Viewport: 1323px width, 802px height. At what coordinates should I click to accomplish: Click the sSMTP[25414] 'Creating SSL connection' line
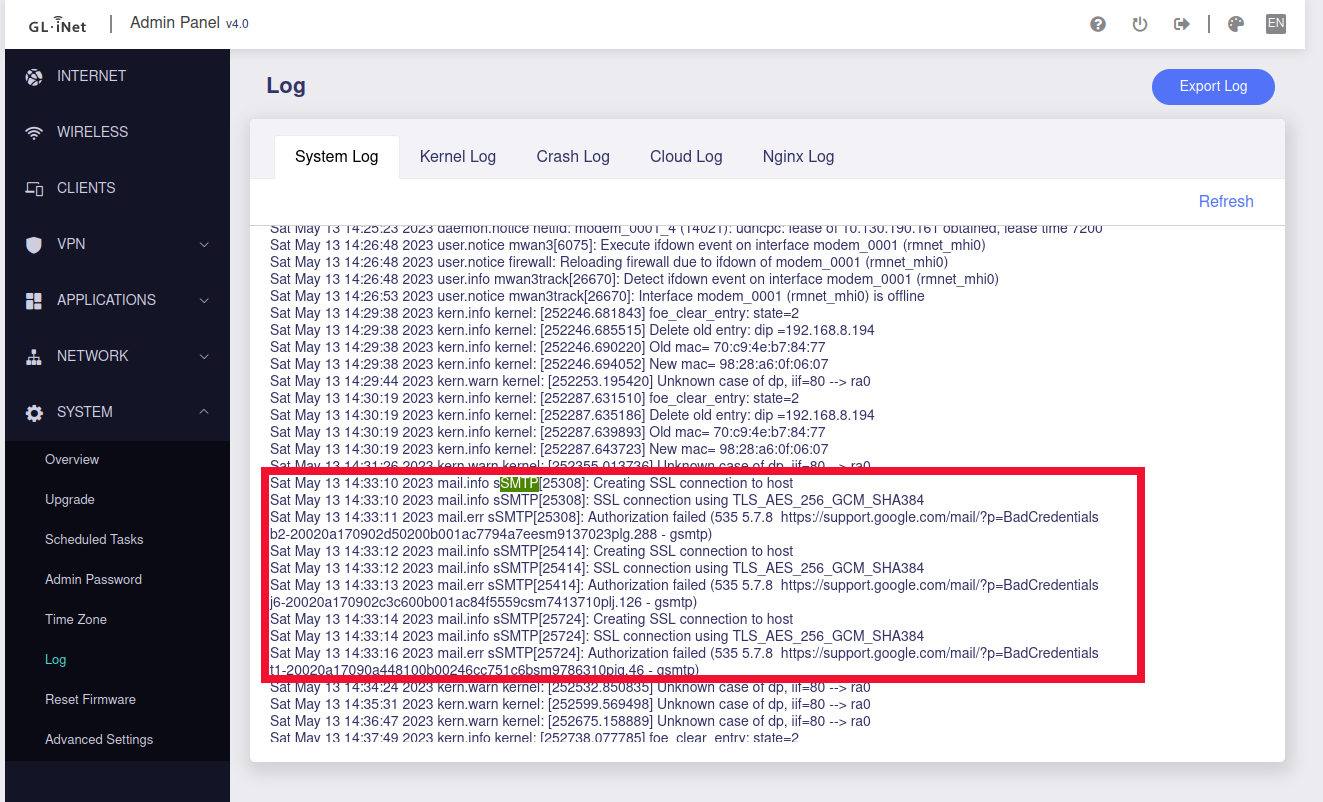(531, 552)
